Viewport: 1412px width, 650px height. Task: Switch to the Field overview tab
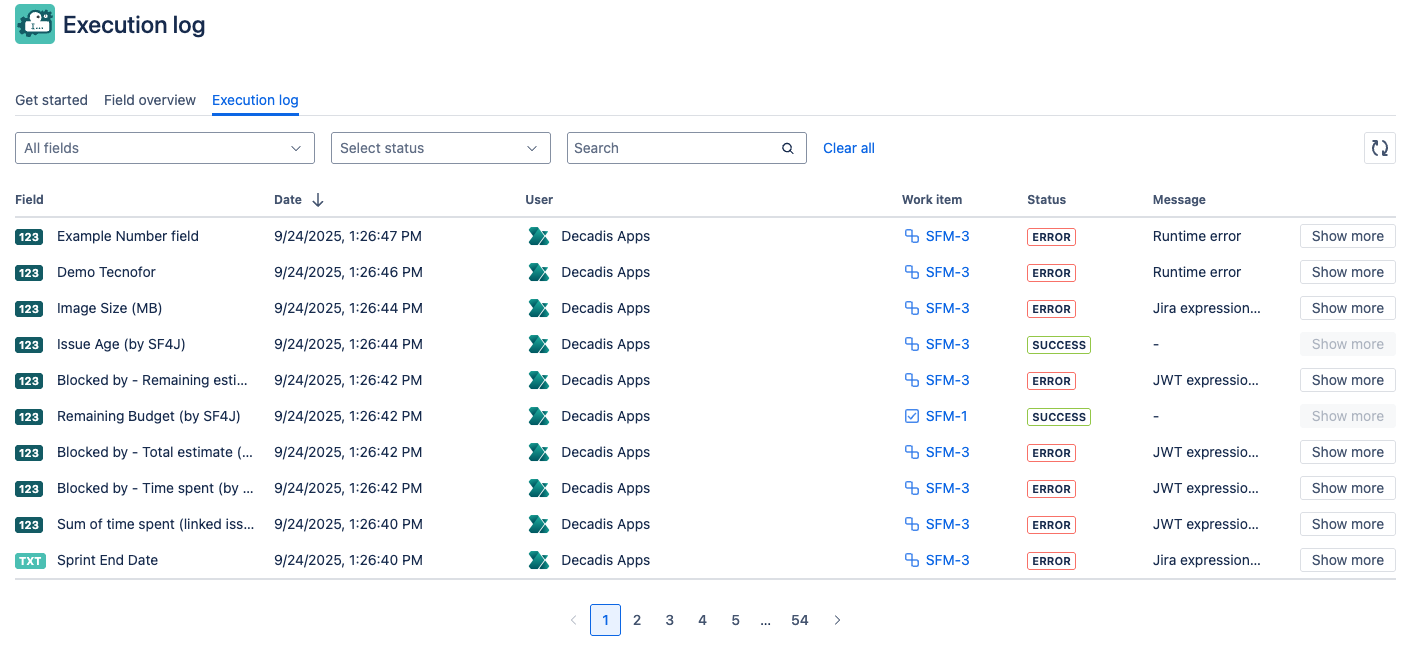coord(150,100)
